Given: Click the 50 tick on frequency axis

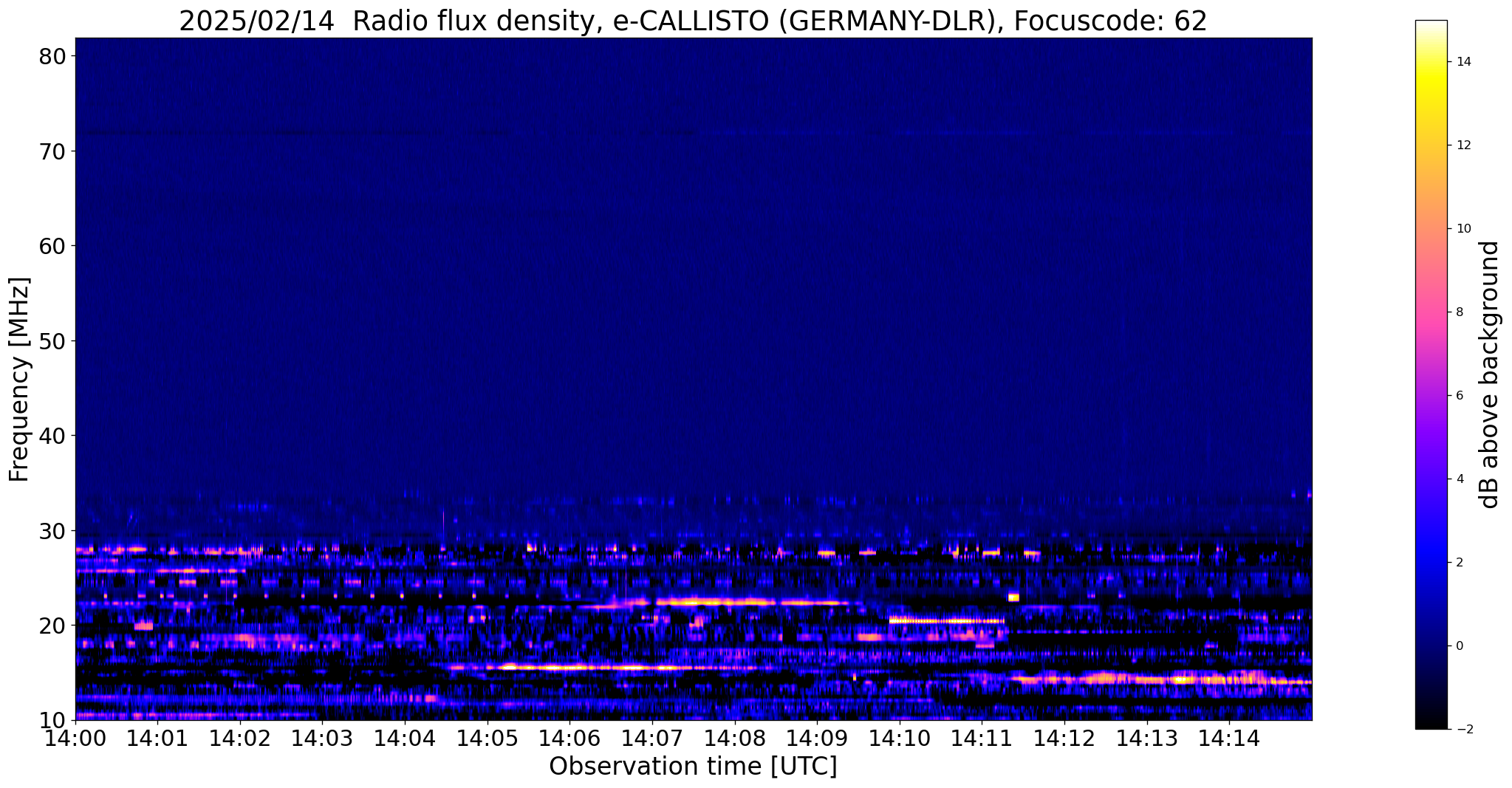Looking at the screenshot, I should pos(53,341).
